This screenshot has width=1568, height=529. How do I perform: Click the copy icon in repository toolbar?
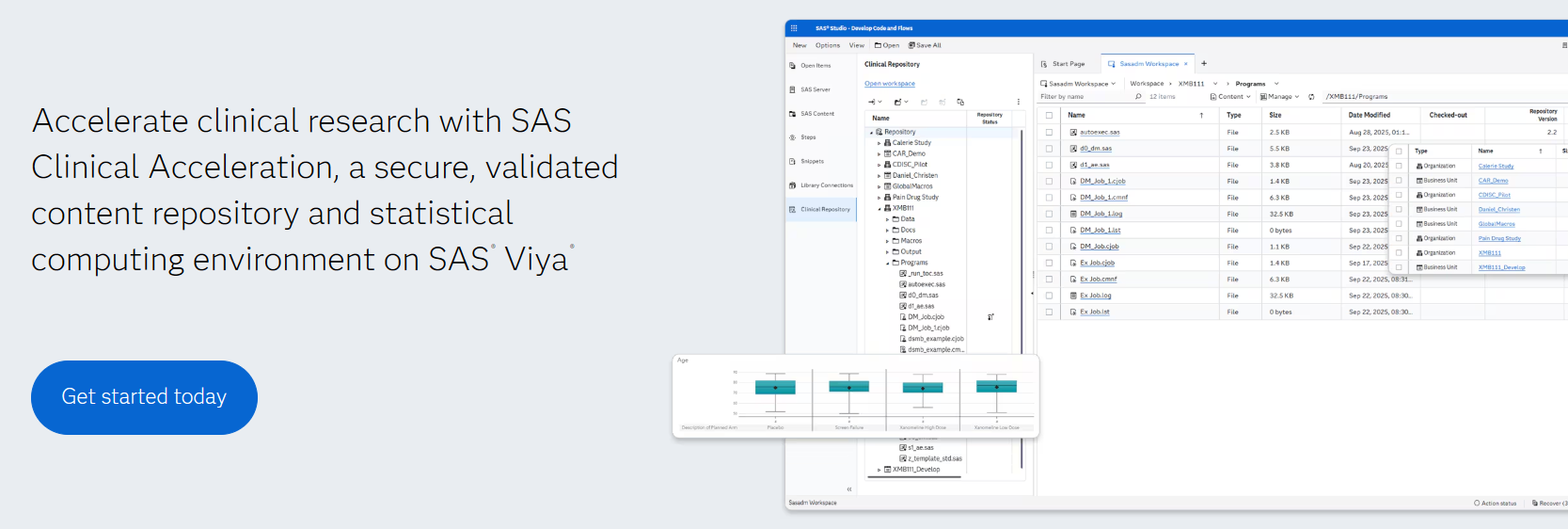pyautogui.click(x=960, y=102)
